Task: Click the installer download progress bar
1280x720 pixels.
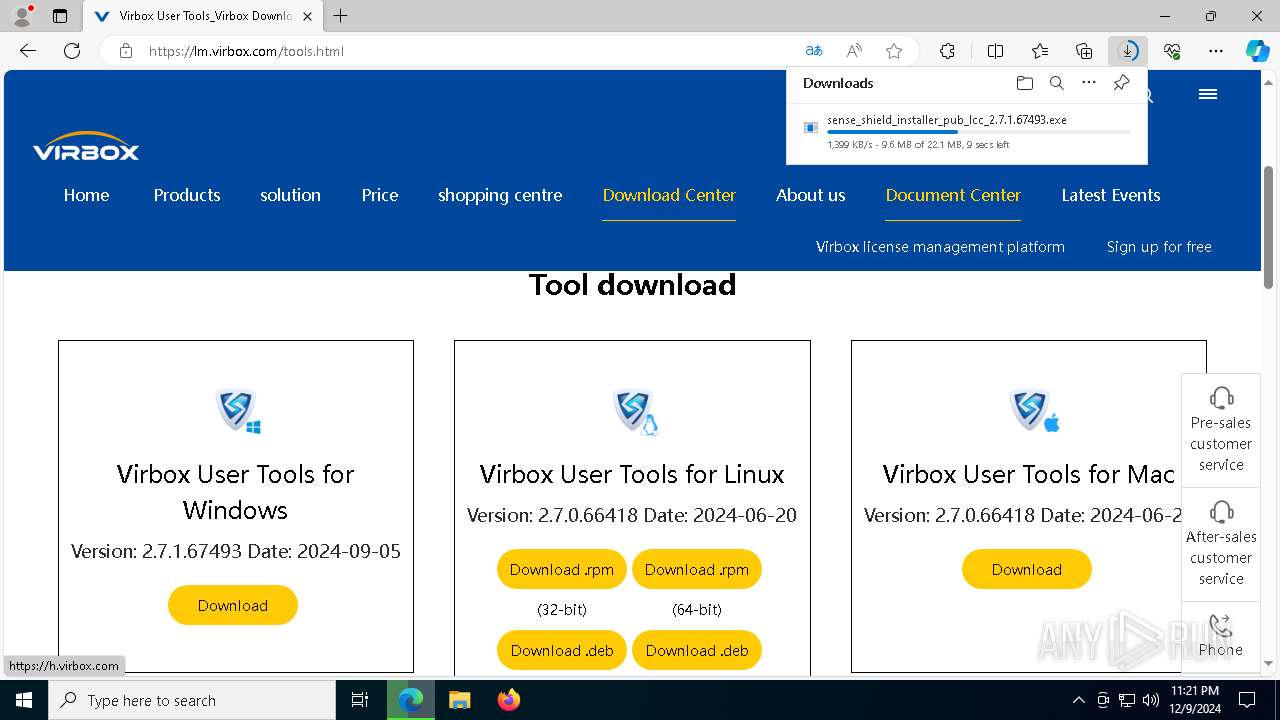Action: point(979,132)
